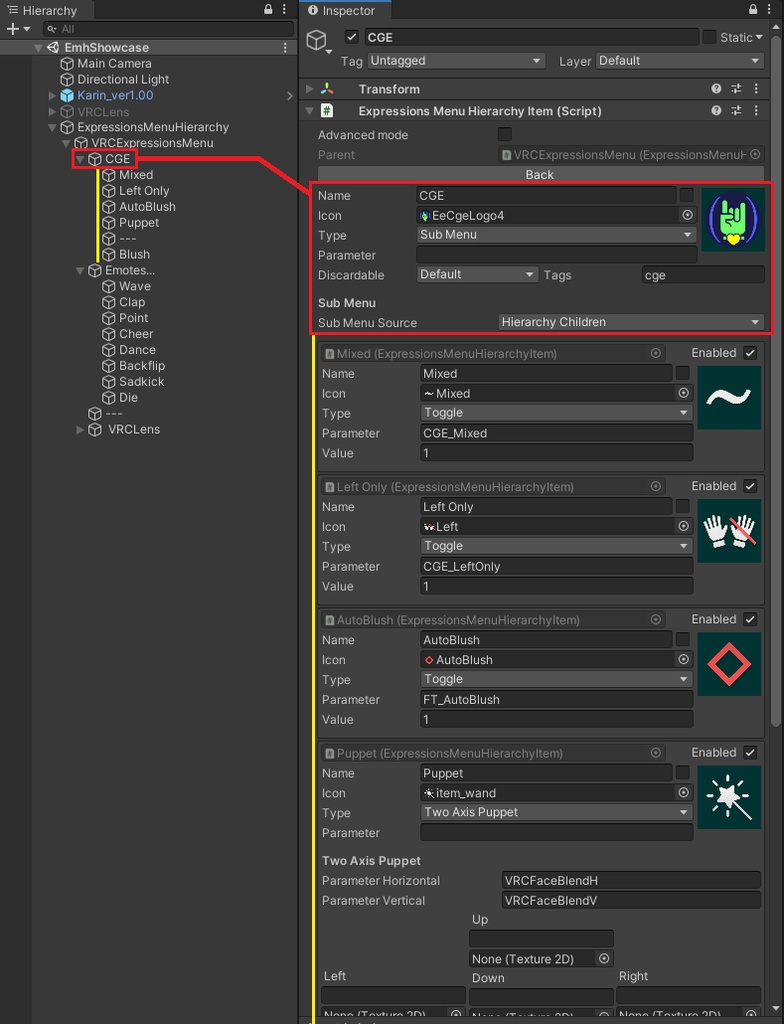The height and width of the screenshot is (1024, 784).
Task: Open the Hierarchy panel three-dot menu
Action: [x=284, y=9]
